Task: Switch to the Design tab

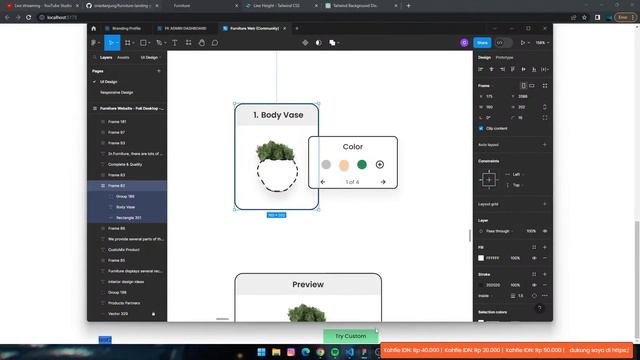Action: tap(484, 58)
